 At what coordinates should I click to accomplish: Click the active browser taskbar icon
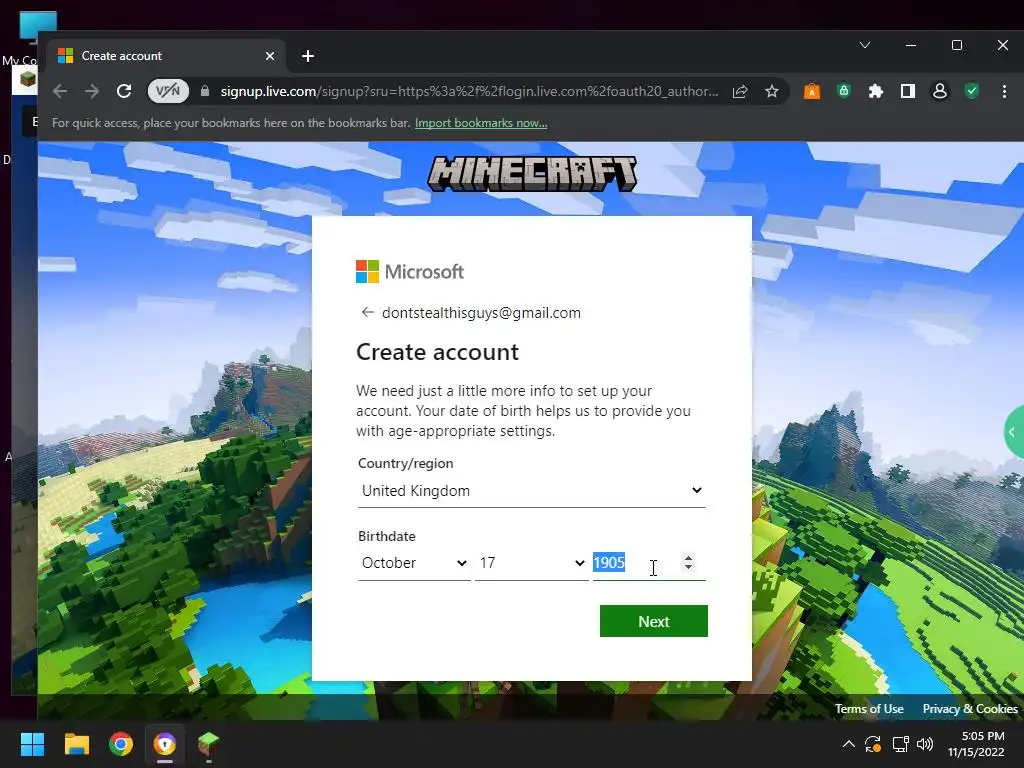[165, 744]
